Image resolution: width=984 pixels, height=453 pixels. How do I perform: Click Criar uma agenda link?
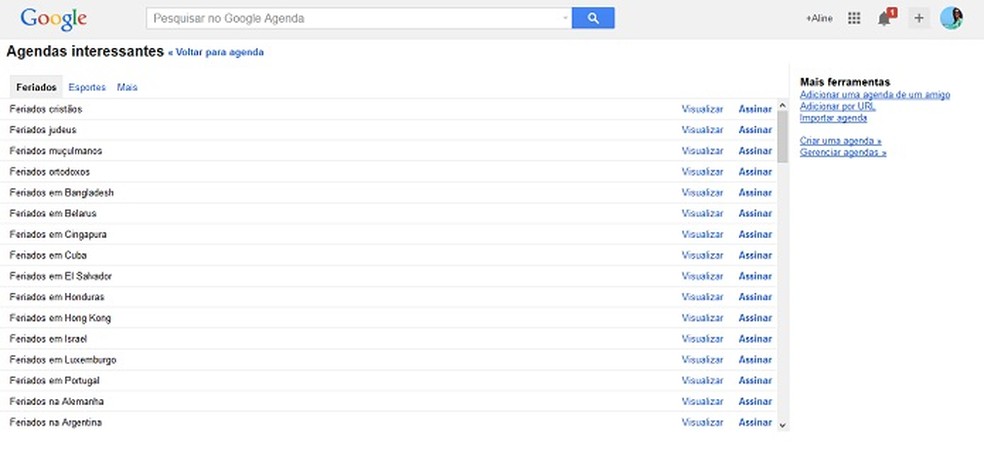coord(840,141)
